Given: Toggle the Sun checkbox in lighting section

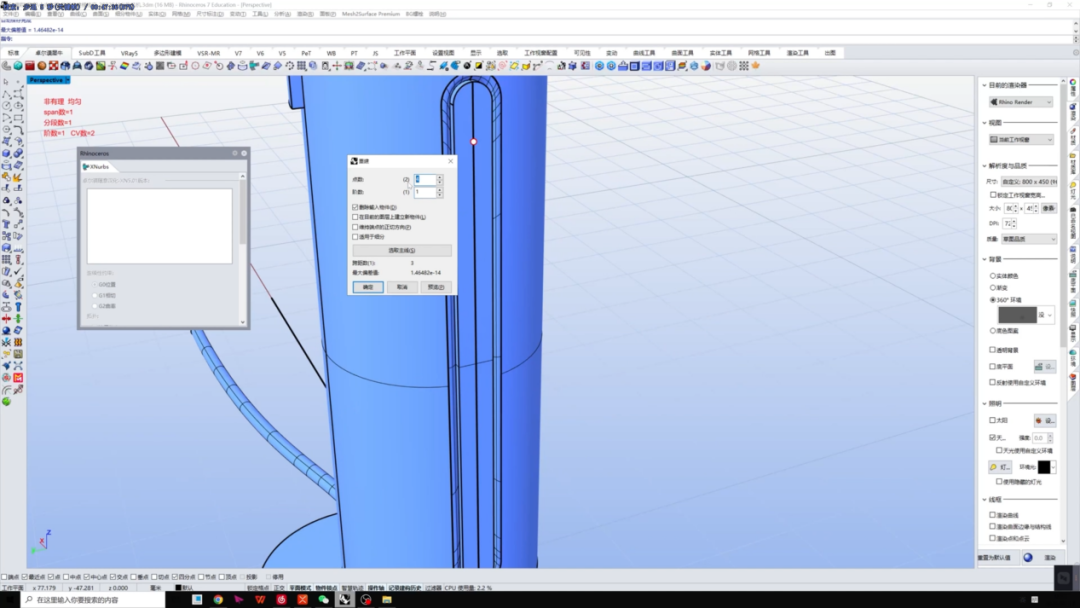Looking at the screenshot, I should [993, 420].
